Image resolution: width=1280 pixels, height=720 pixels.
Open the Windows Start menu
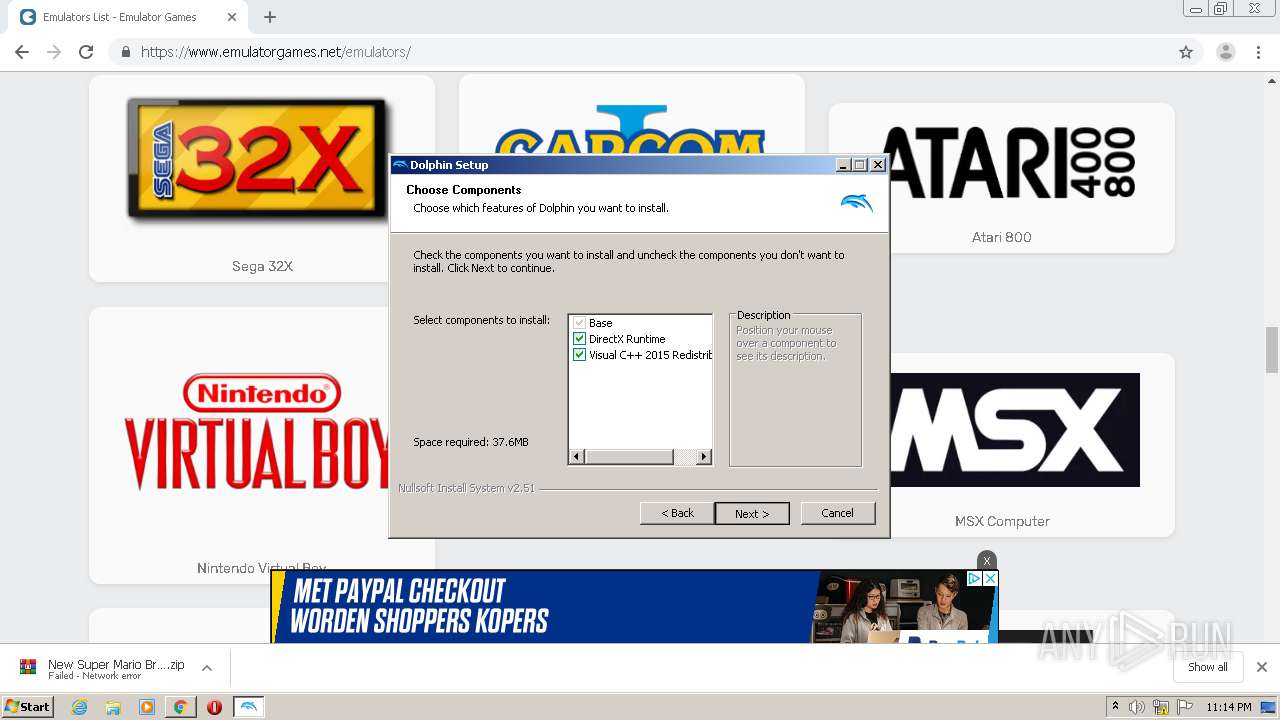28,707
